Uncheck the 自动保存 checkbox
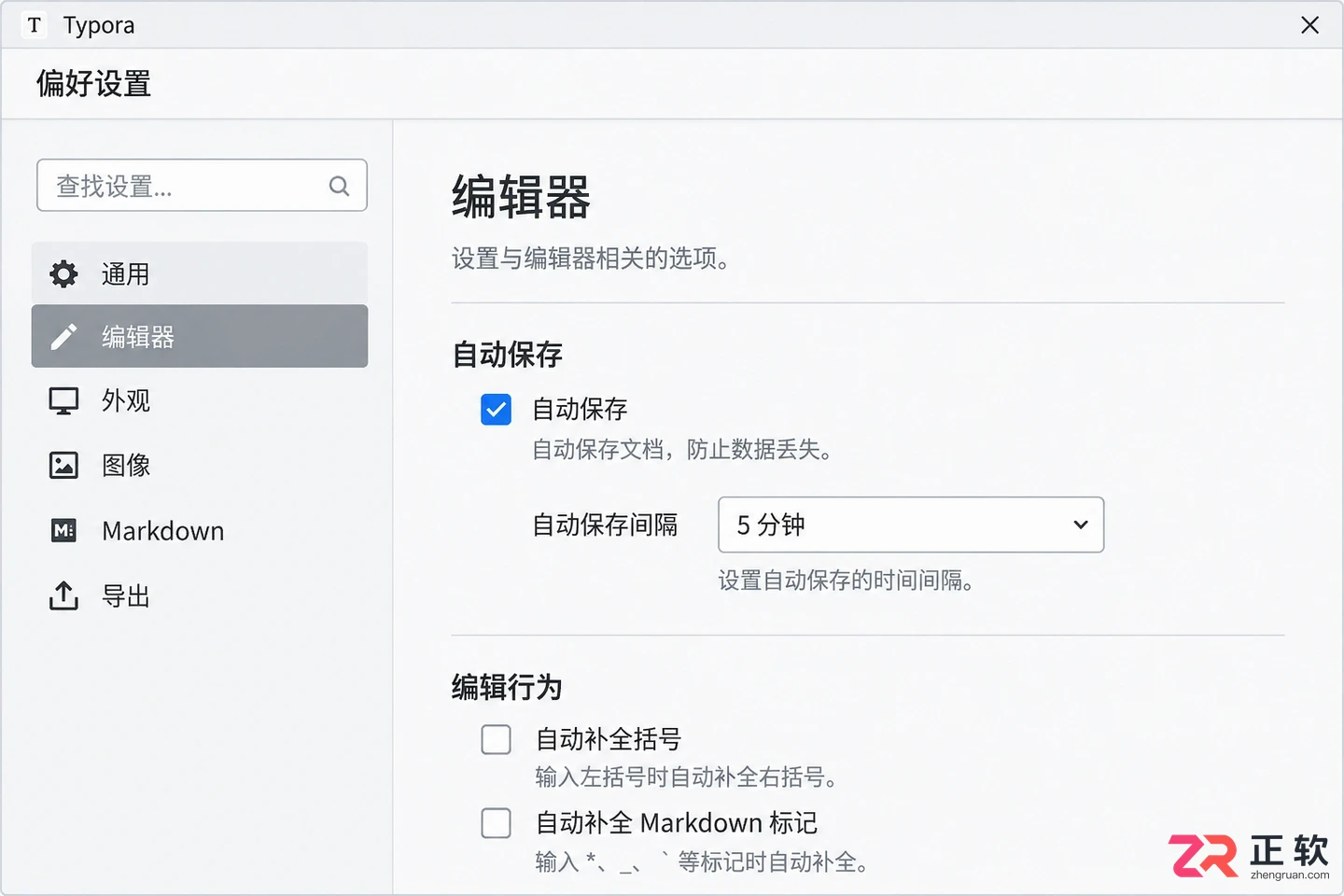The width and height of the screenshot is (1344, 896). (x=496, y=409)
